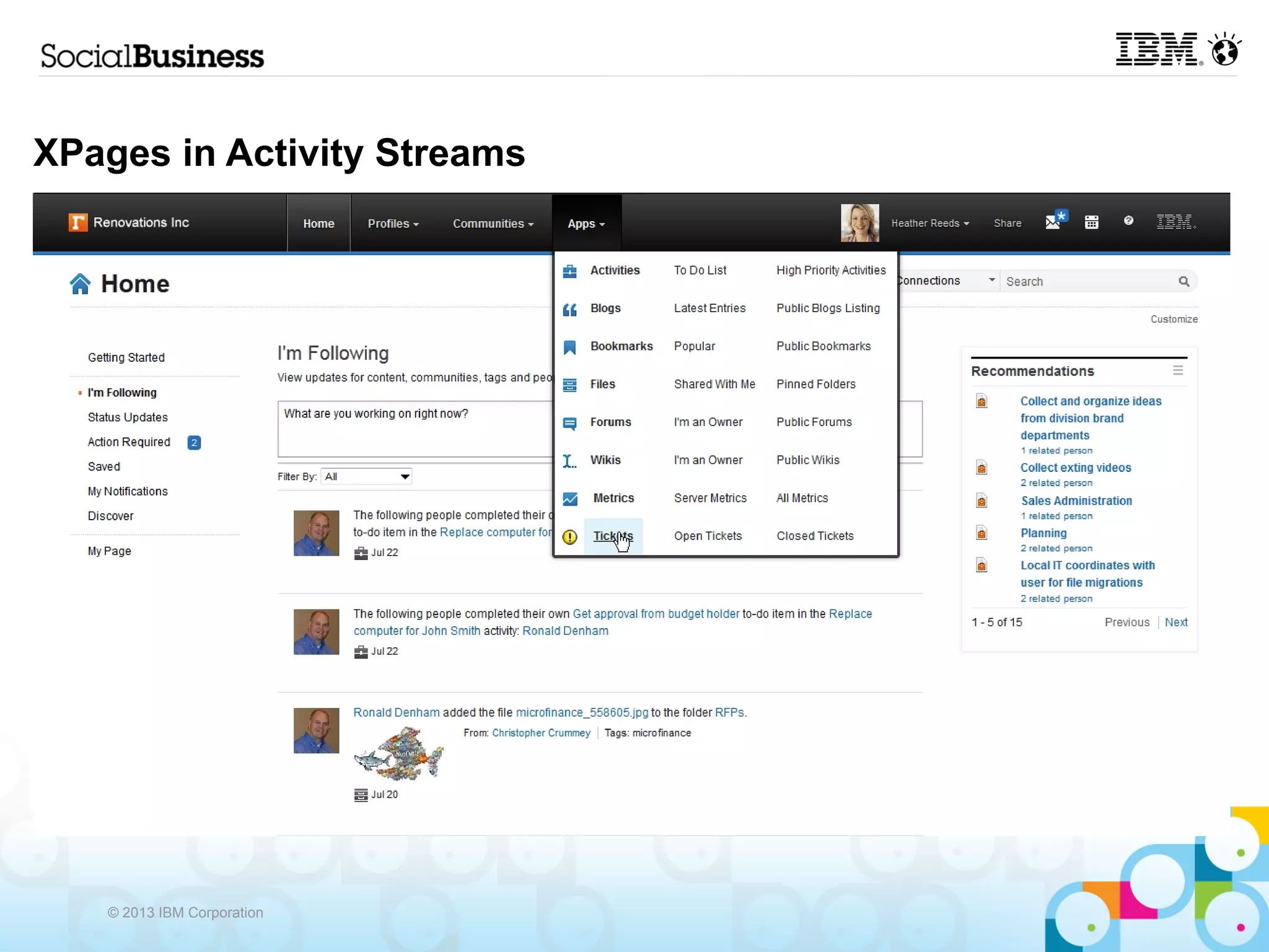Image resolution: width=1269 pixels, height=952 pixels.
Task: Select Public Wikis menu entry
Action: pos(808,460)
